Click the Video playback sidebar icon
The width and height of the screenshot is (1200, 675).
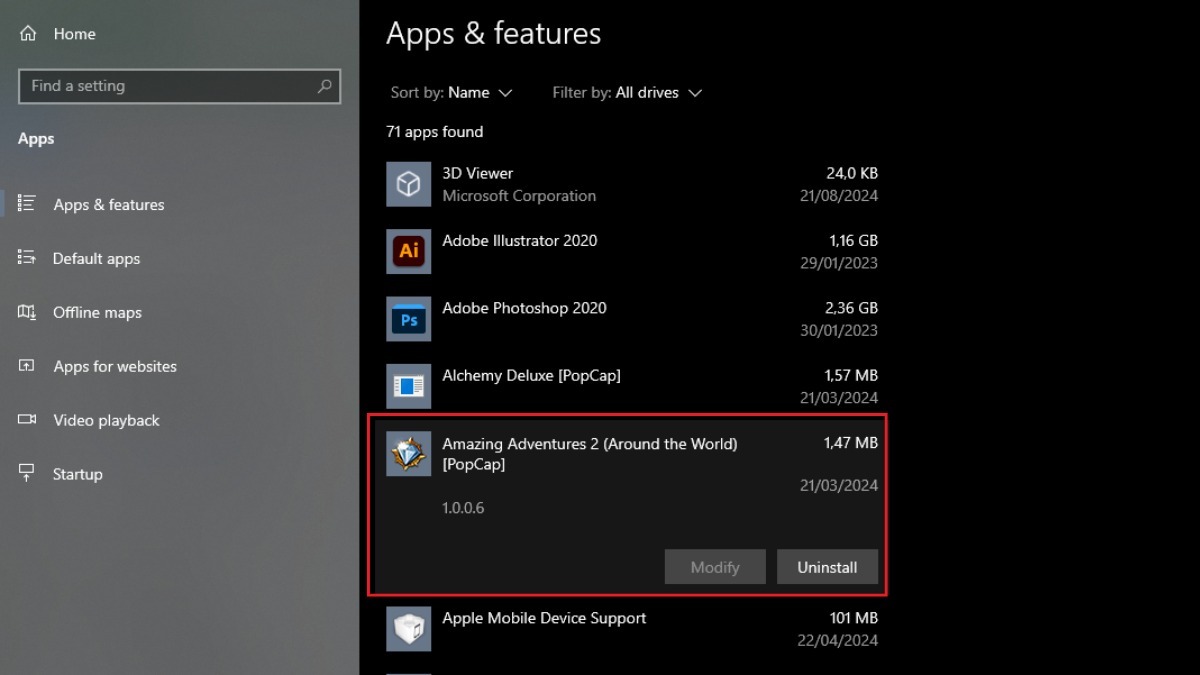coord(27,420)
